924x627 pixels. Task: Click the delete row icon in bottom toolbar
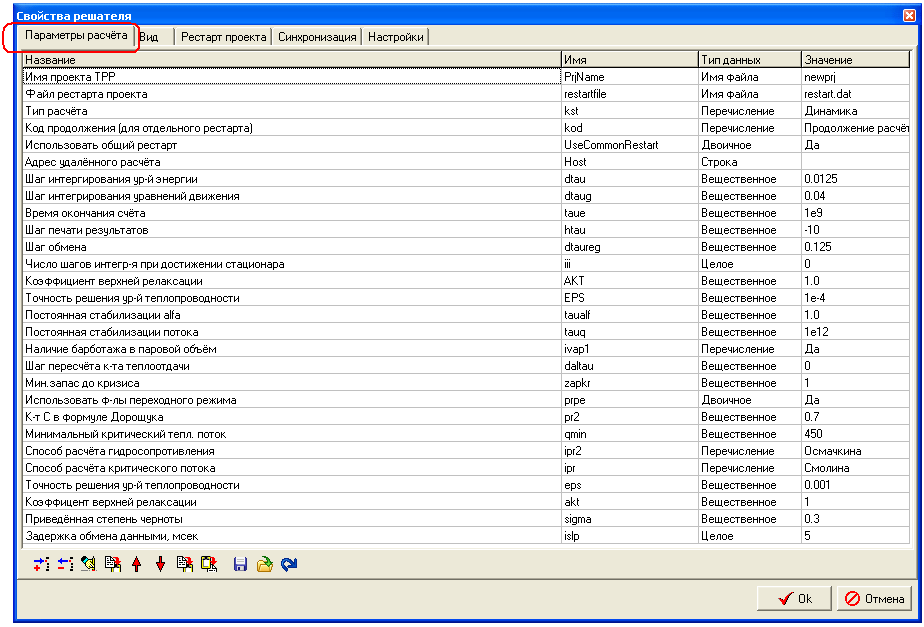point(65,565)
